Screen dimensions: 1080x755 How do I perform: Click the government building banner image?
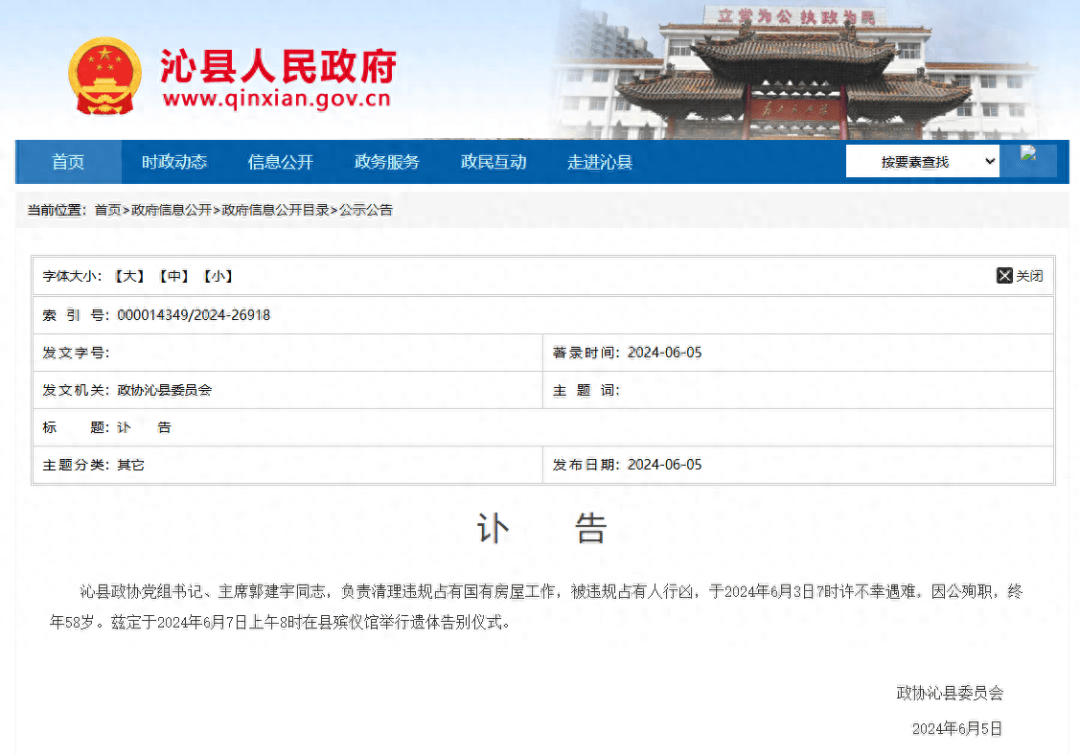point(799,70)
